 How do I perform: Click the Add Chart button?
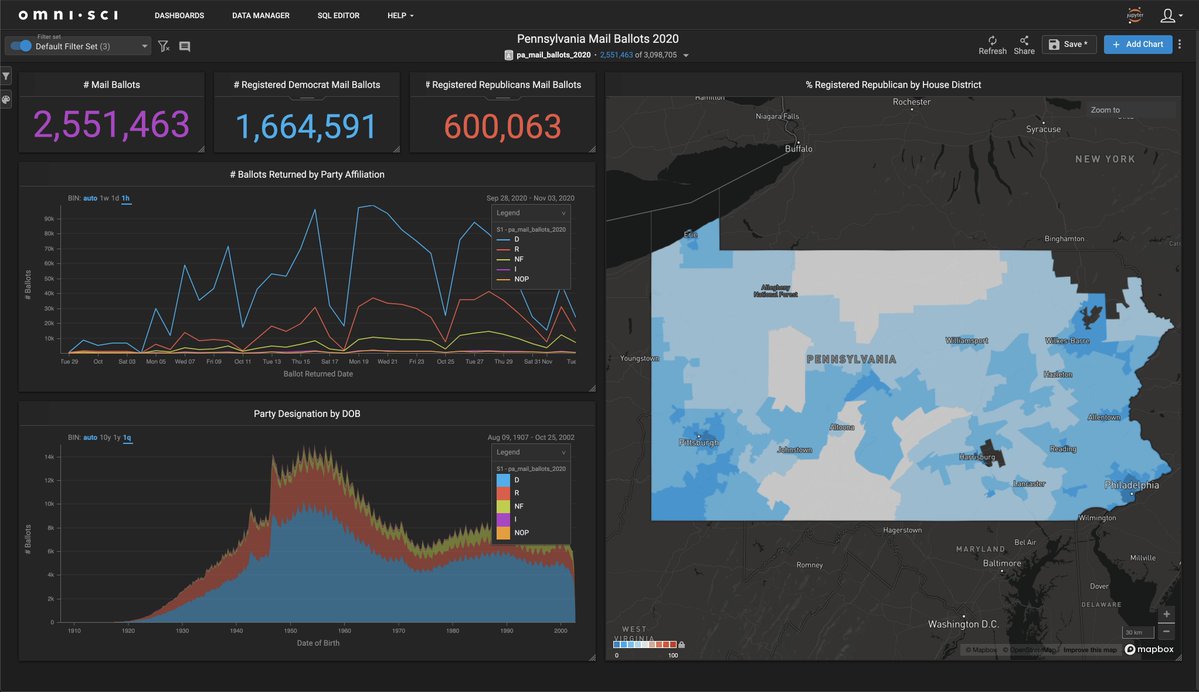(1137, 44)
